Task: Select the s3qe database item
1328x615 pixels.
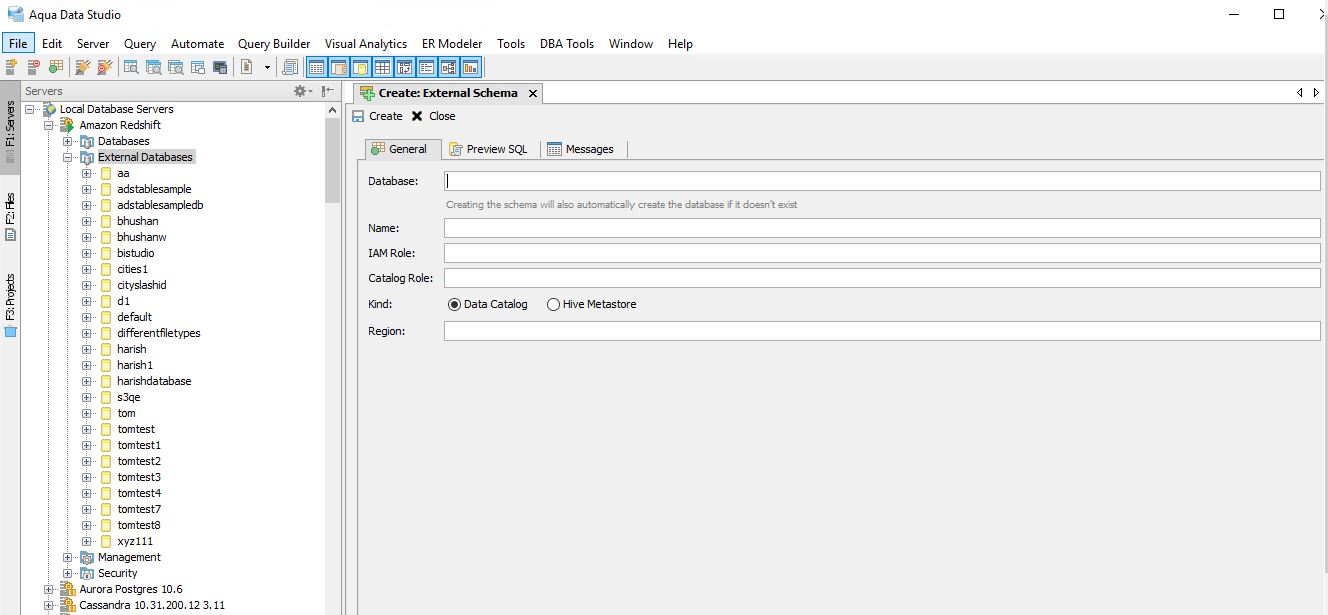Action: 128,397
